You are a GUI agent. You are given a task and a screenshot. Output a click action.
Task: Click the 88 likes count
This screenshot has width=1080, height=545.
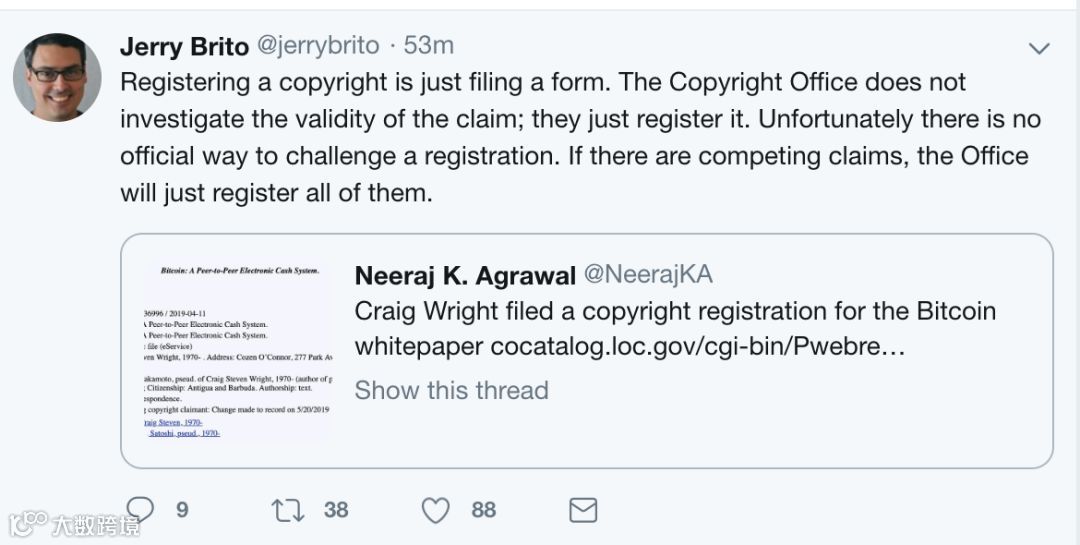point(484,510)
